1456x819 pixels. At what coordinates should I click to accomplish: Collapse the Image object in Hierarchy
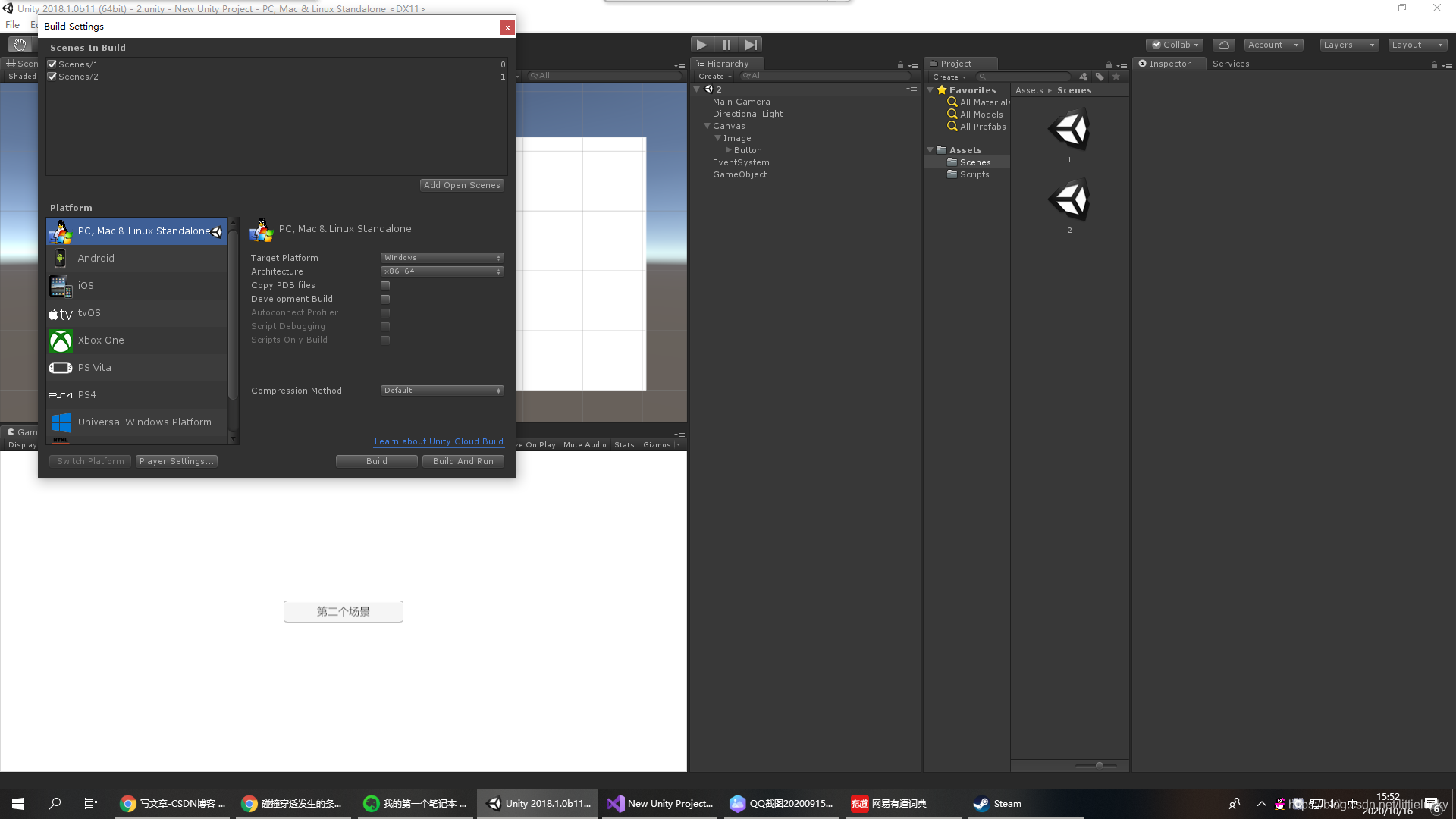(717, 138)
